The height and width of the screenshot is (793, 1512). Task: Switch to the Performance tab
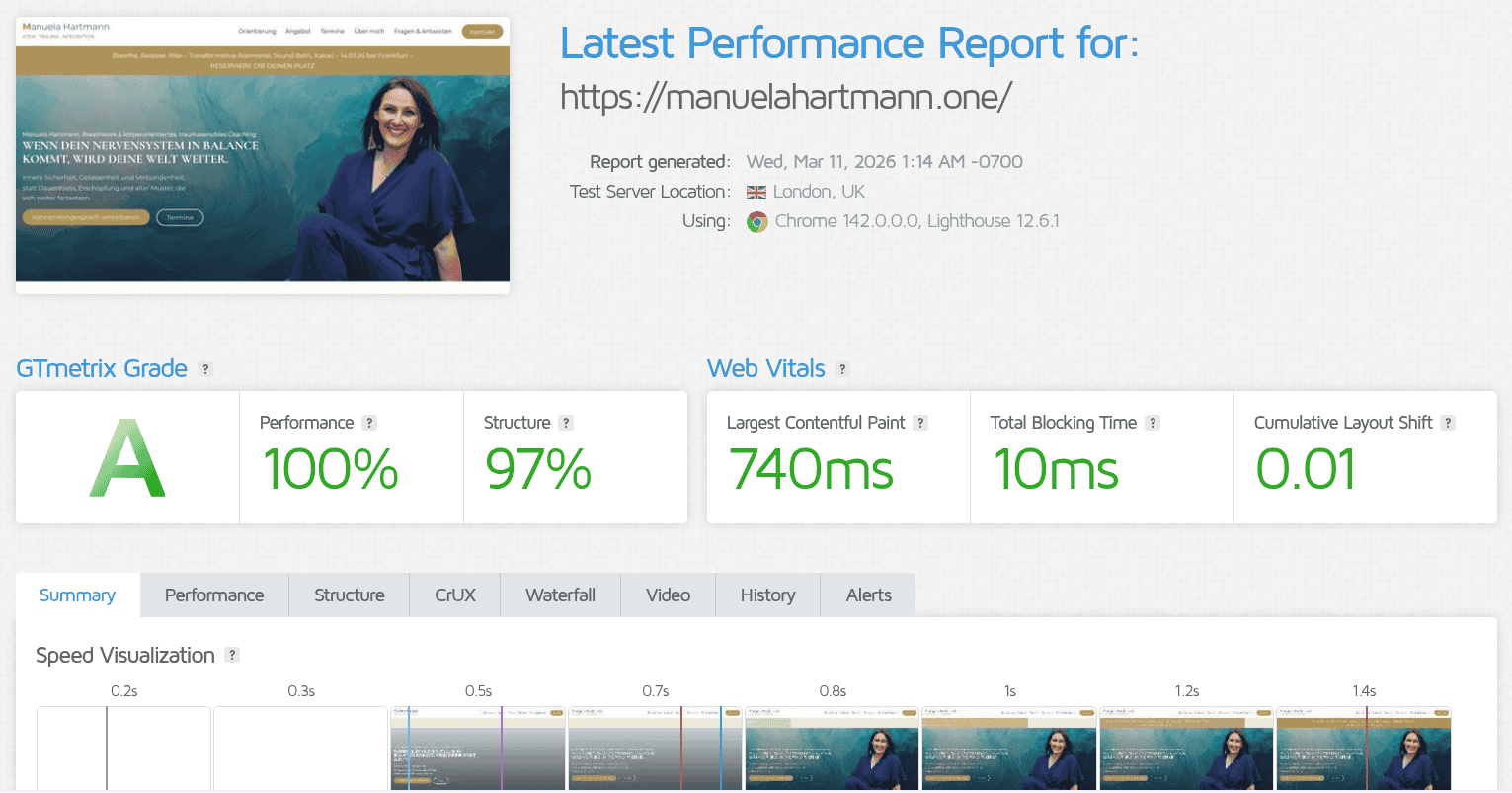tap(214, 595)
